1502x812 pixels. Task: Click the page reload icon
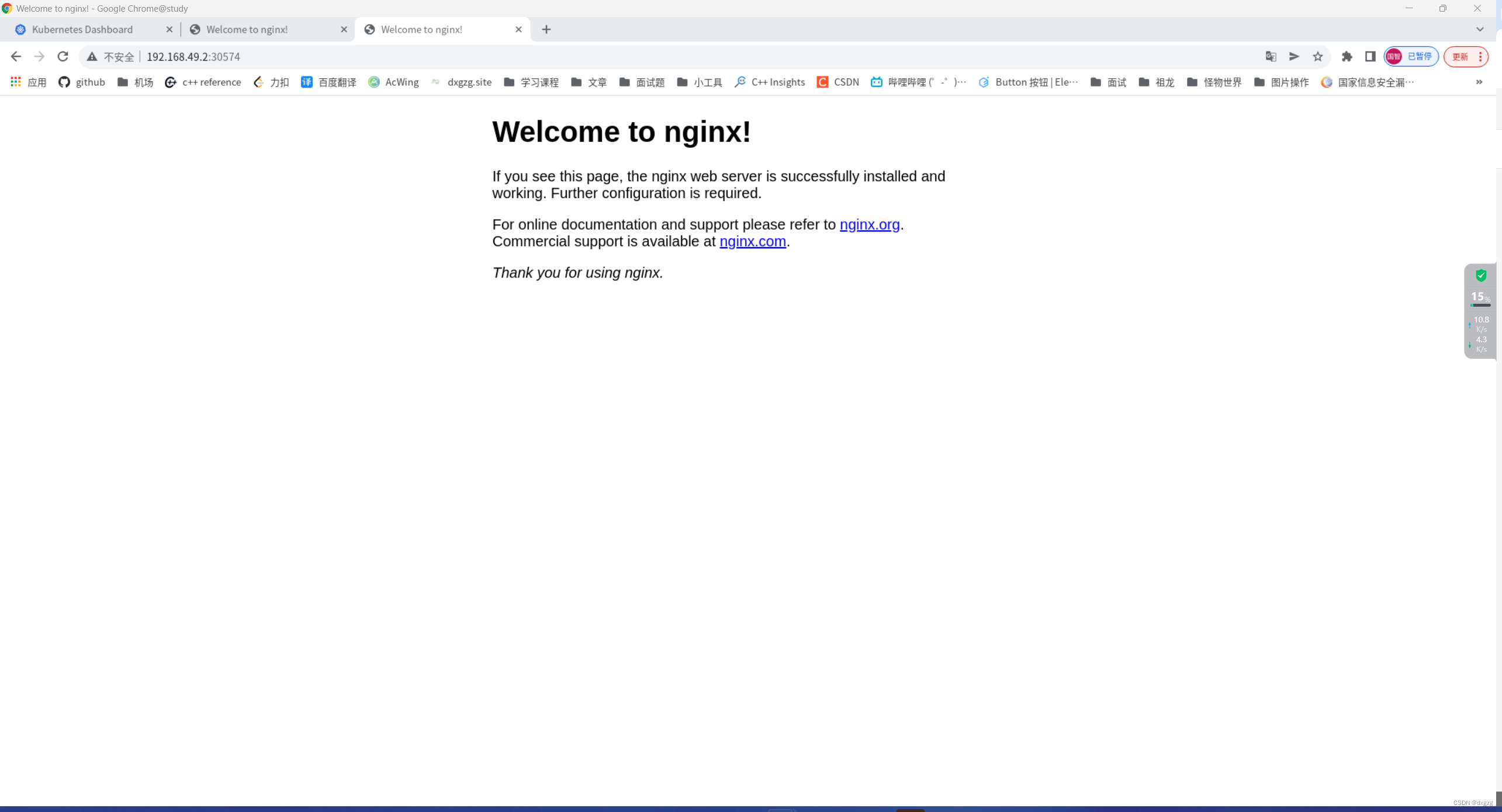pos(63,57)
